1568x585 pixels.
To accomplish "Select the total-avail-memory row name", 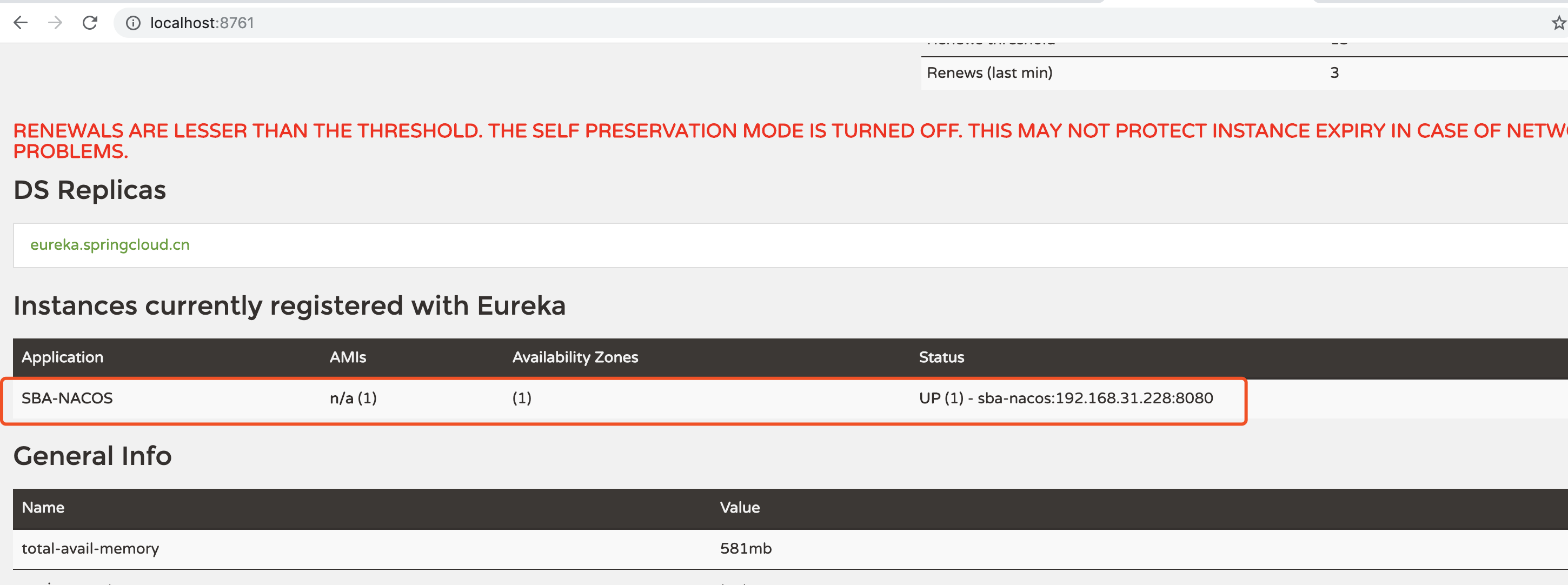I will coord(90,548).
